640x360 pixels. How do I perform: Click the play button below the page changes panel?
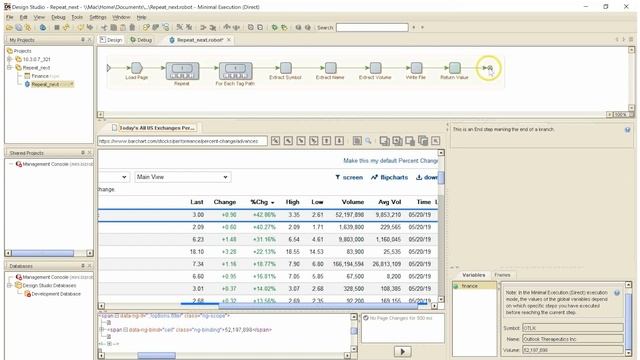pyautogui.click(x=402, y=351)
